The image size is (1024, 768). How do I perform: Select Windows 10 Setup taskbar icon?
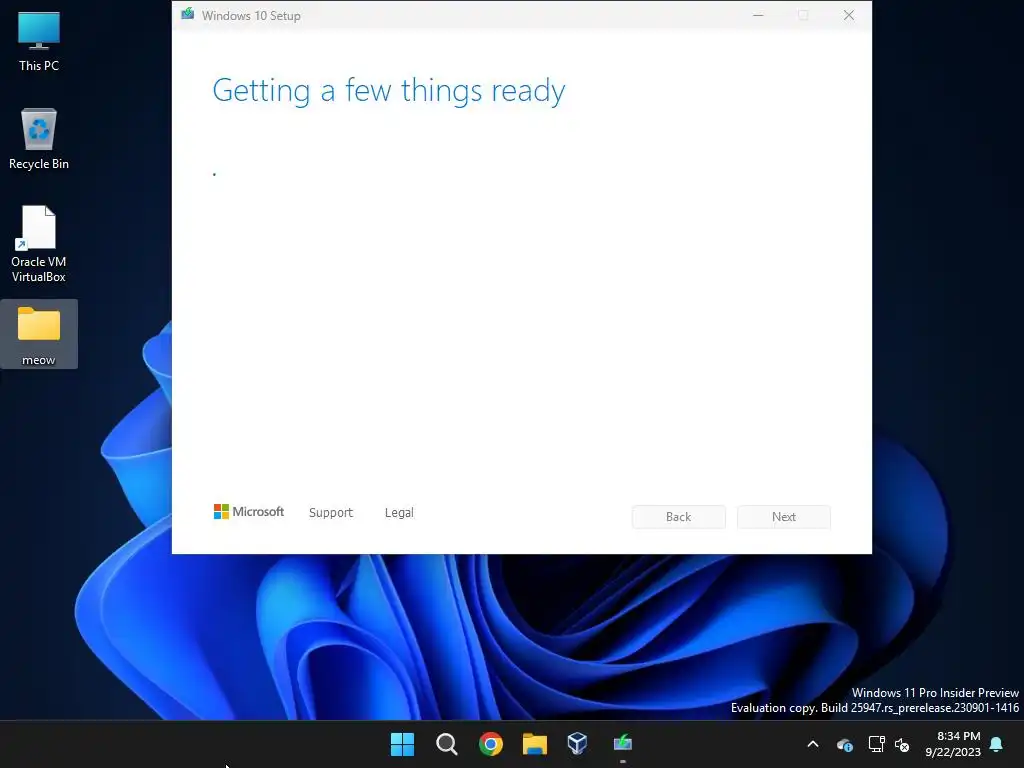click(622, 744)
